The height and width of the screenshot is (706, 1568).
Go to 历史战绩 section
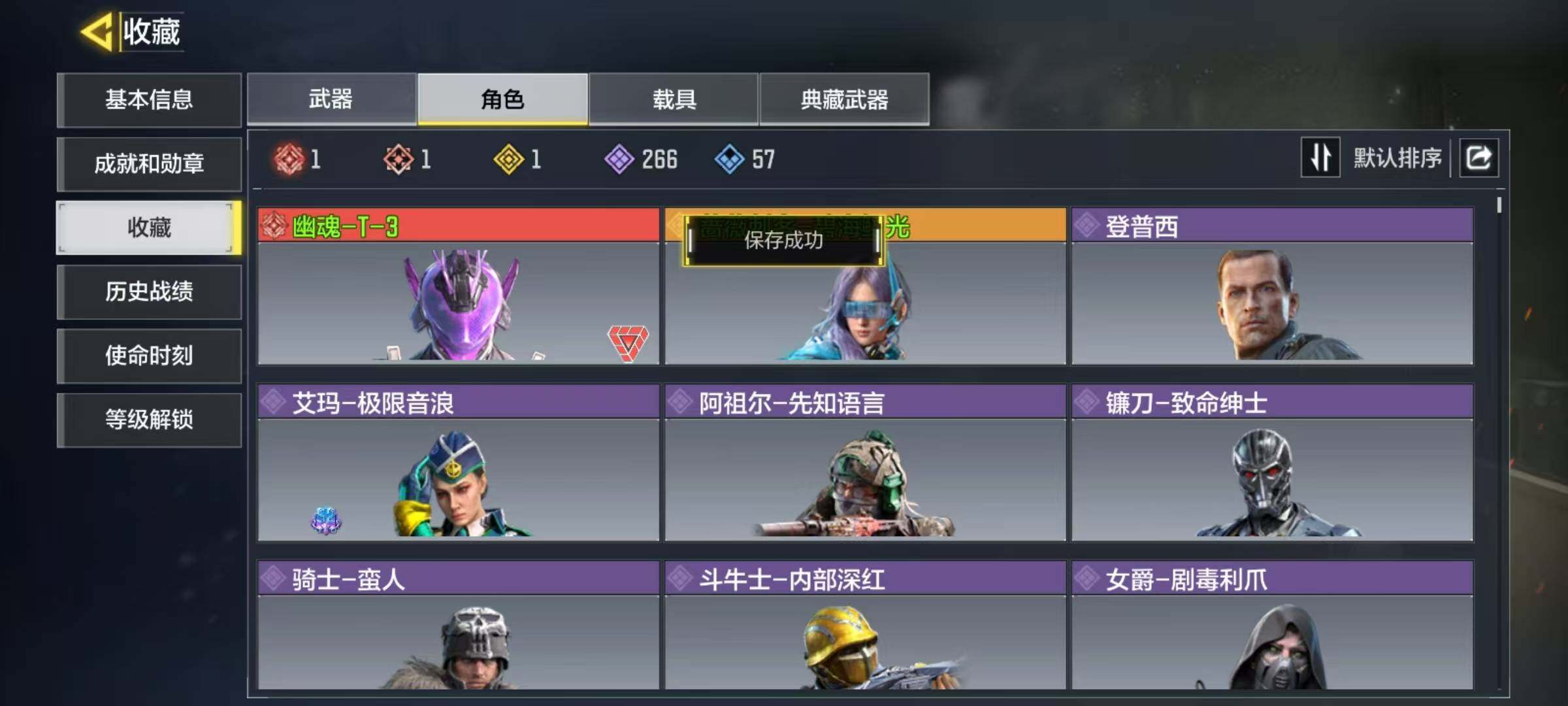[x=149, y=292]
